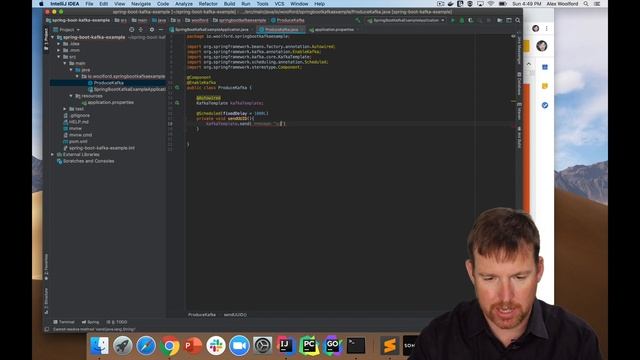
Task: Click the locate/scroll-from-source target icon in Project panel
Action: click(x=131, y=29)
